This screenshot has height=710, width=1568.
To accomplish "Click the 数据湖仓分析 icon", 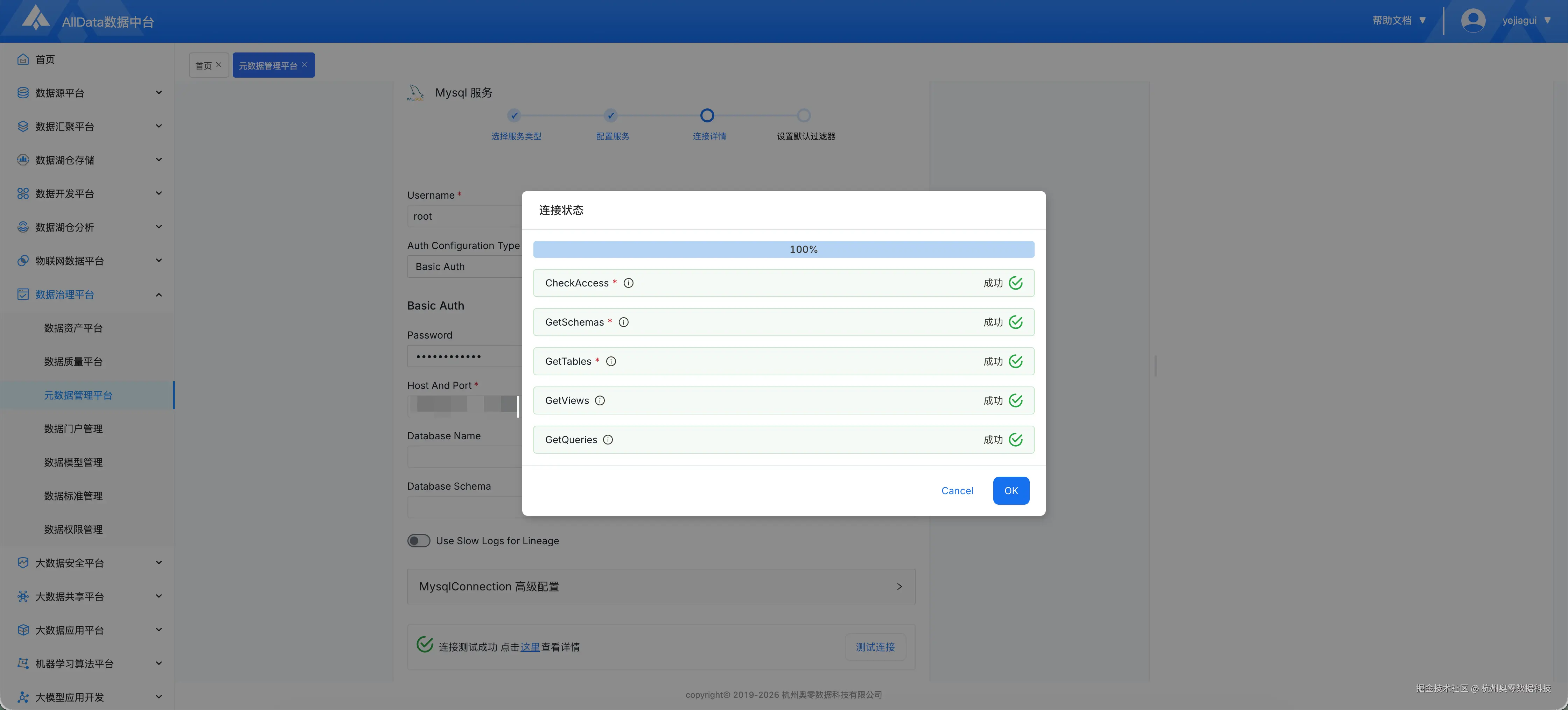I will click(23, 227).
